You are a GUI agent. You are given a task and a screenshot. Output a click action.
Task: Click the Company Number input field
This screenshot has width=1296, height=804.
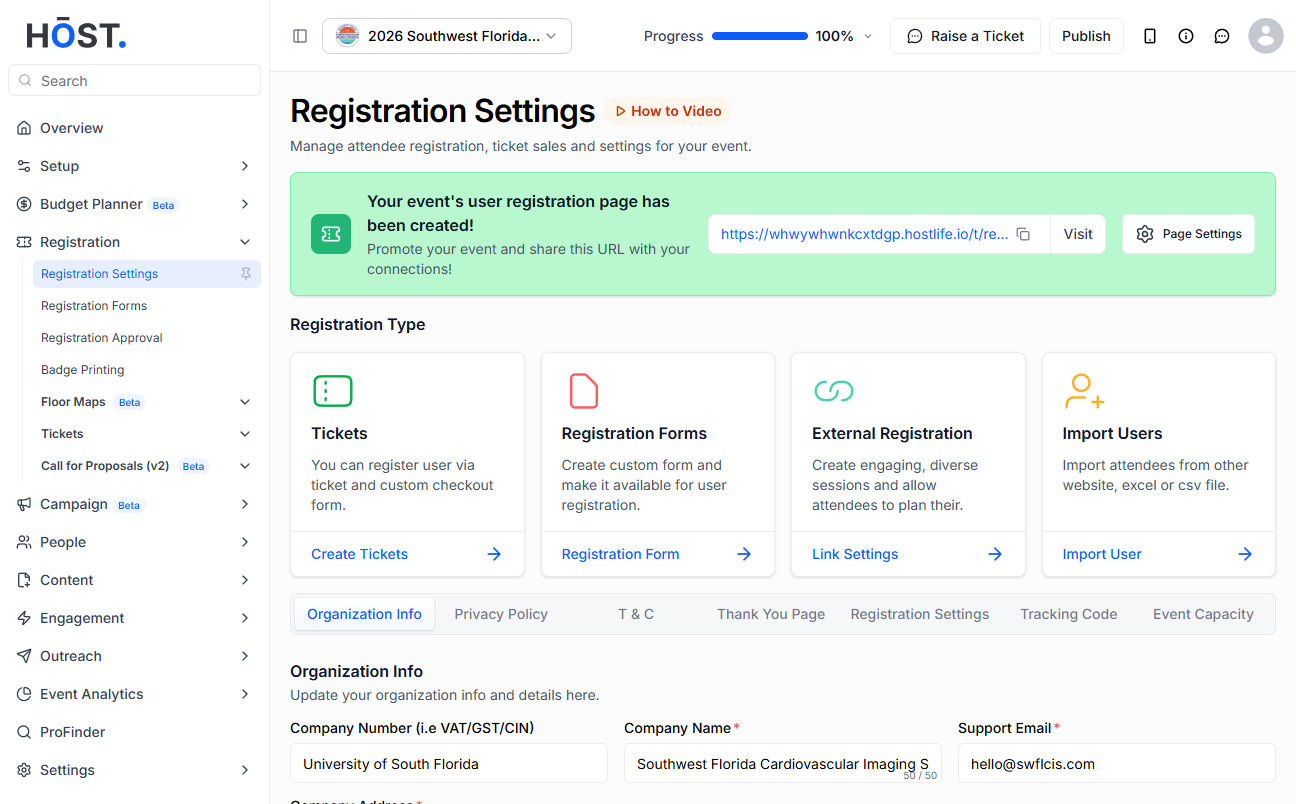click(x=449, y=763)
